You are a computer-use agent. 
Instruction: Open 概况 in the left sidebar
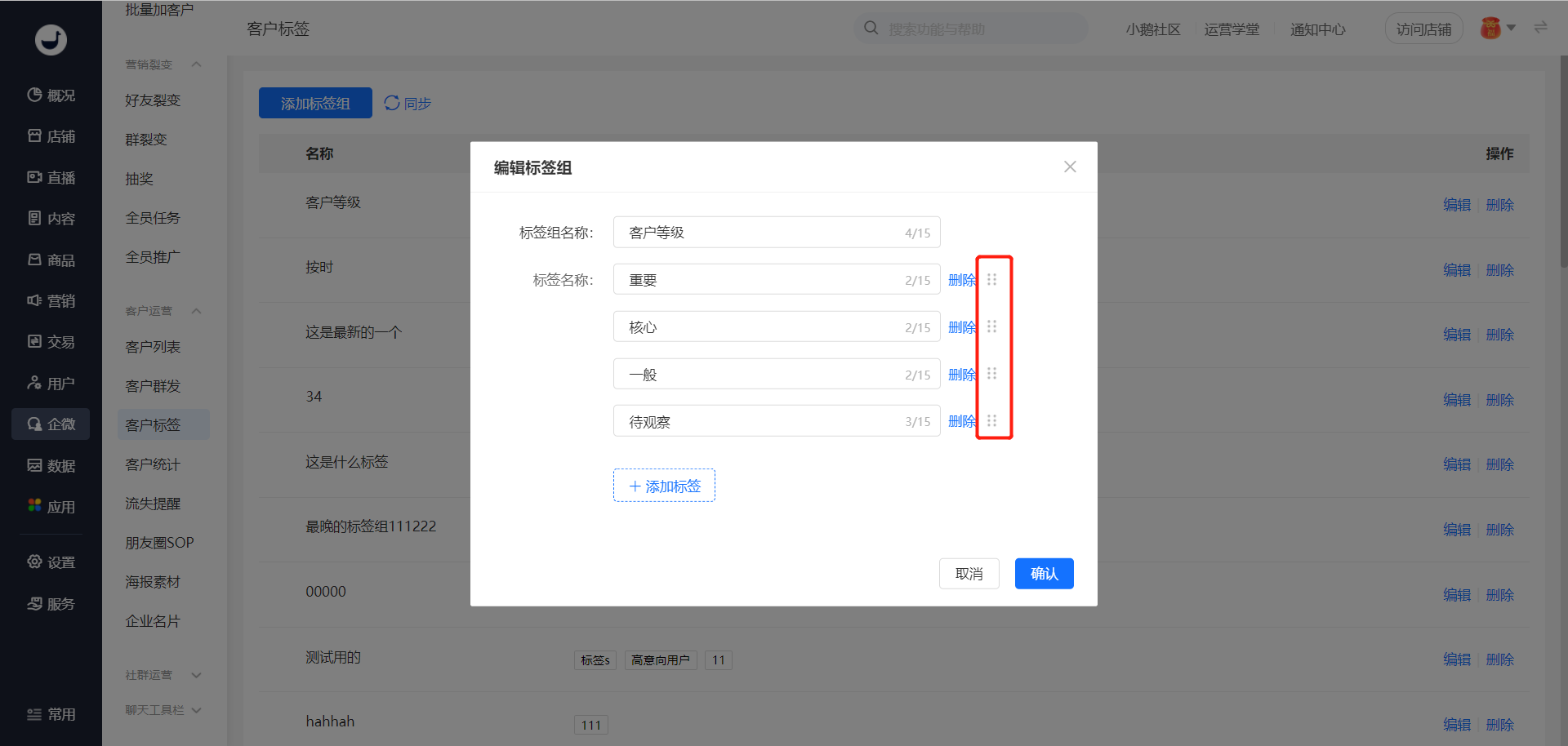coord(51,95)
